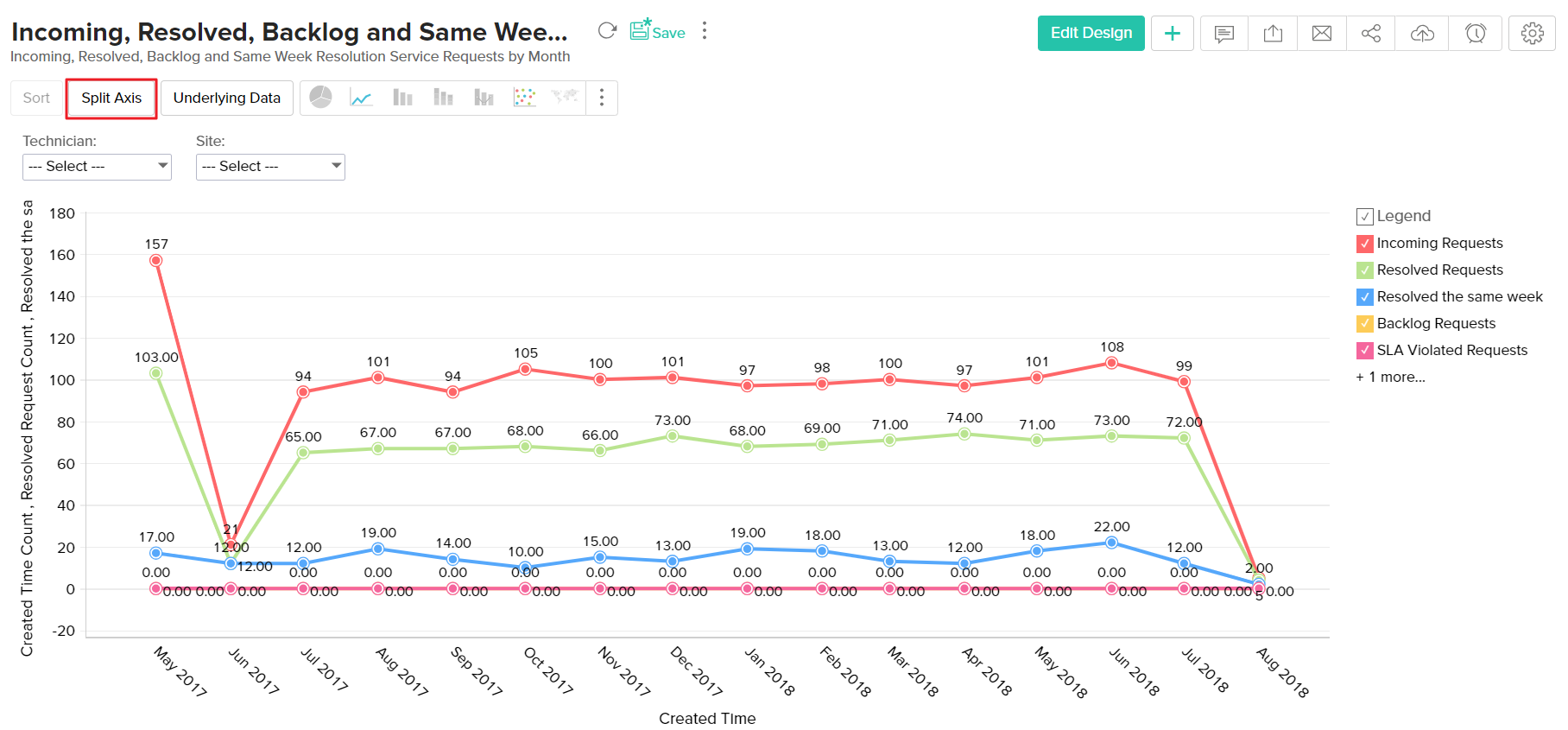Open the share report icon
The image size is (1568, 730).
pos(1371,32)
